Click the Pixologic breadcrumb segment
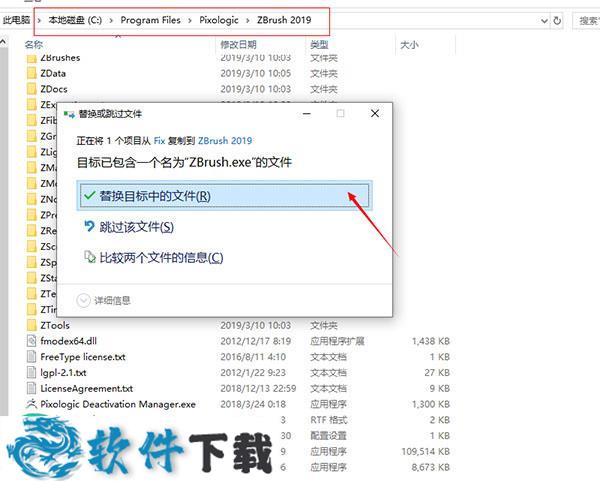600x481 pixels. tap(219, 20)
